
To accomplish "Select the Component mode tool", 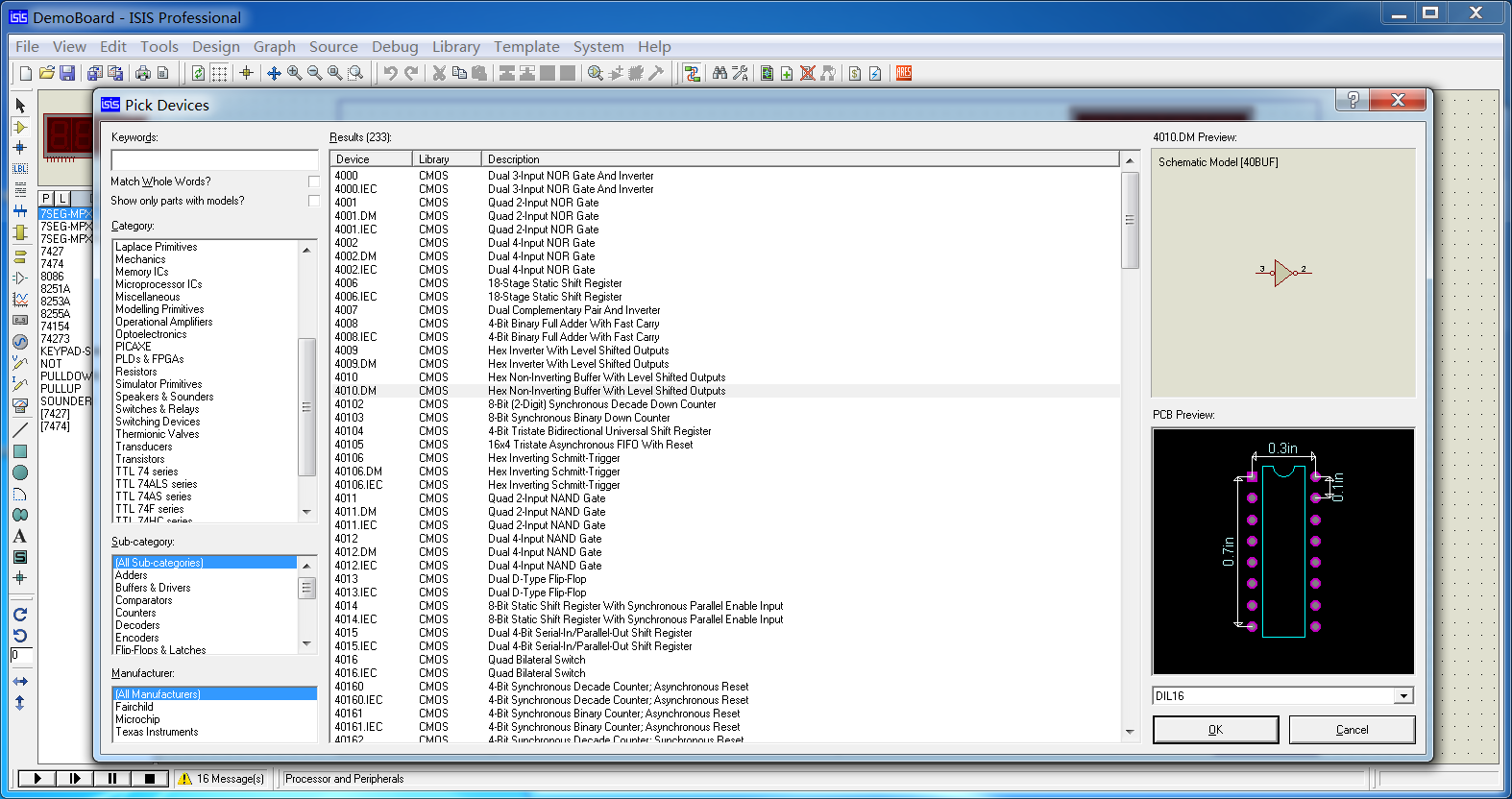I will point(20,127).
